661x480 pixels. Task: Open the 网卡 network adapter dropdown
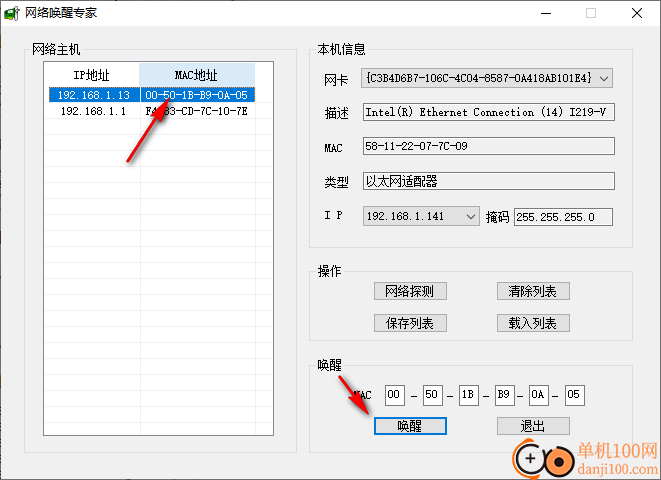pos(486,78)
